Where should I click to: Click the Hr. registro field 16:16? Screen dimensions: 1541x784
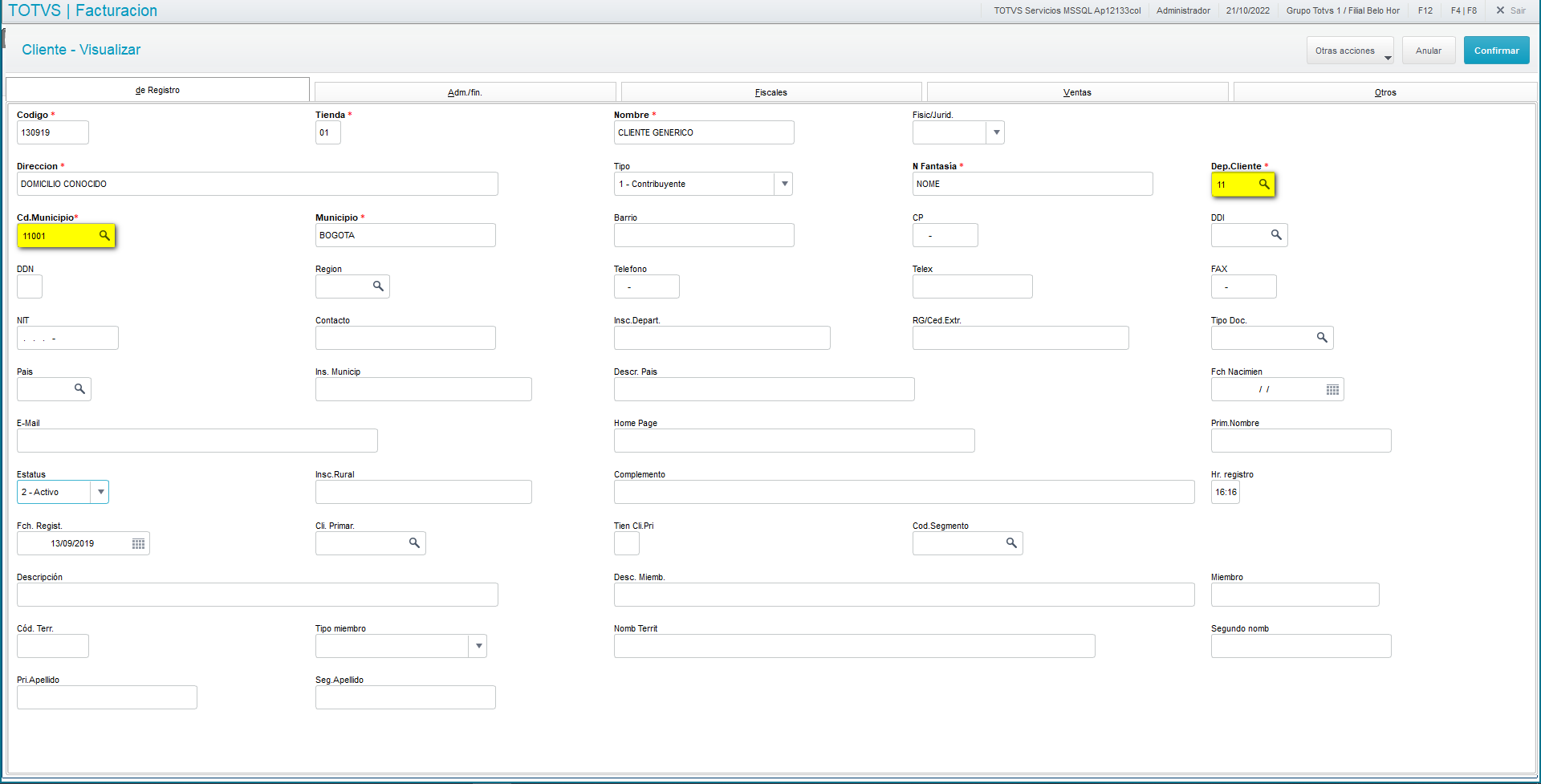[1226, 492]
